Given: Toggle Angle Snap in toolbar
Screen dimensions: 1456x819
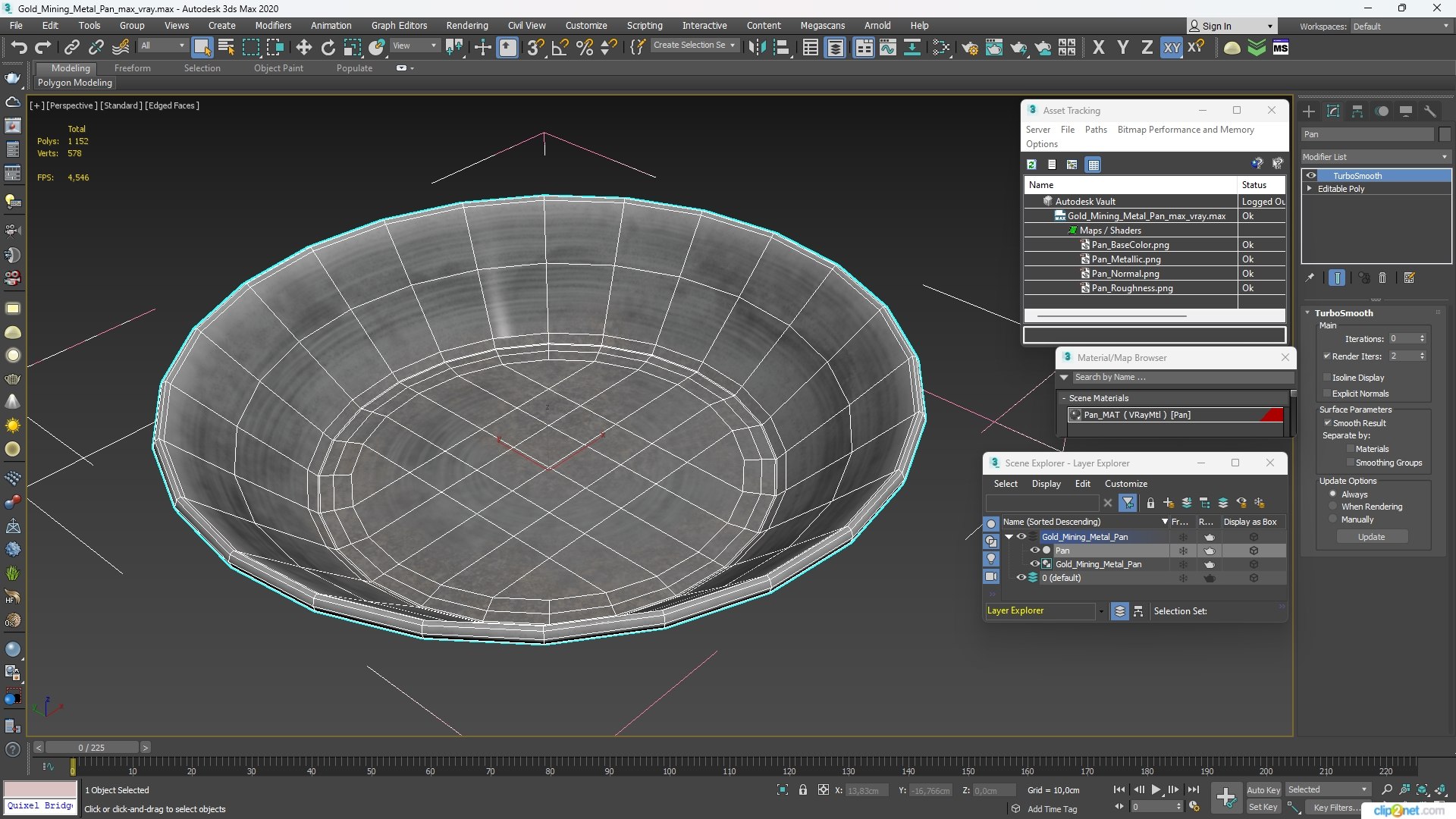Looking at the screenshot, I should (x=560, y=48).
